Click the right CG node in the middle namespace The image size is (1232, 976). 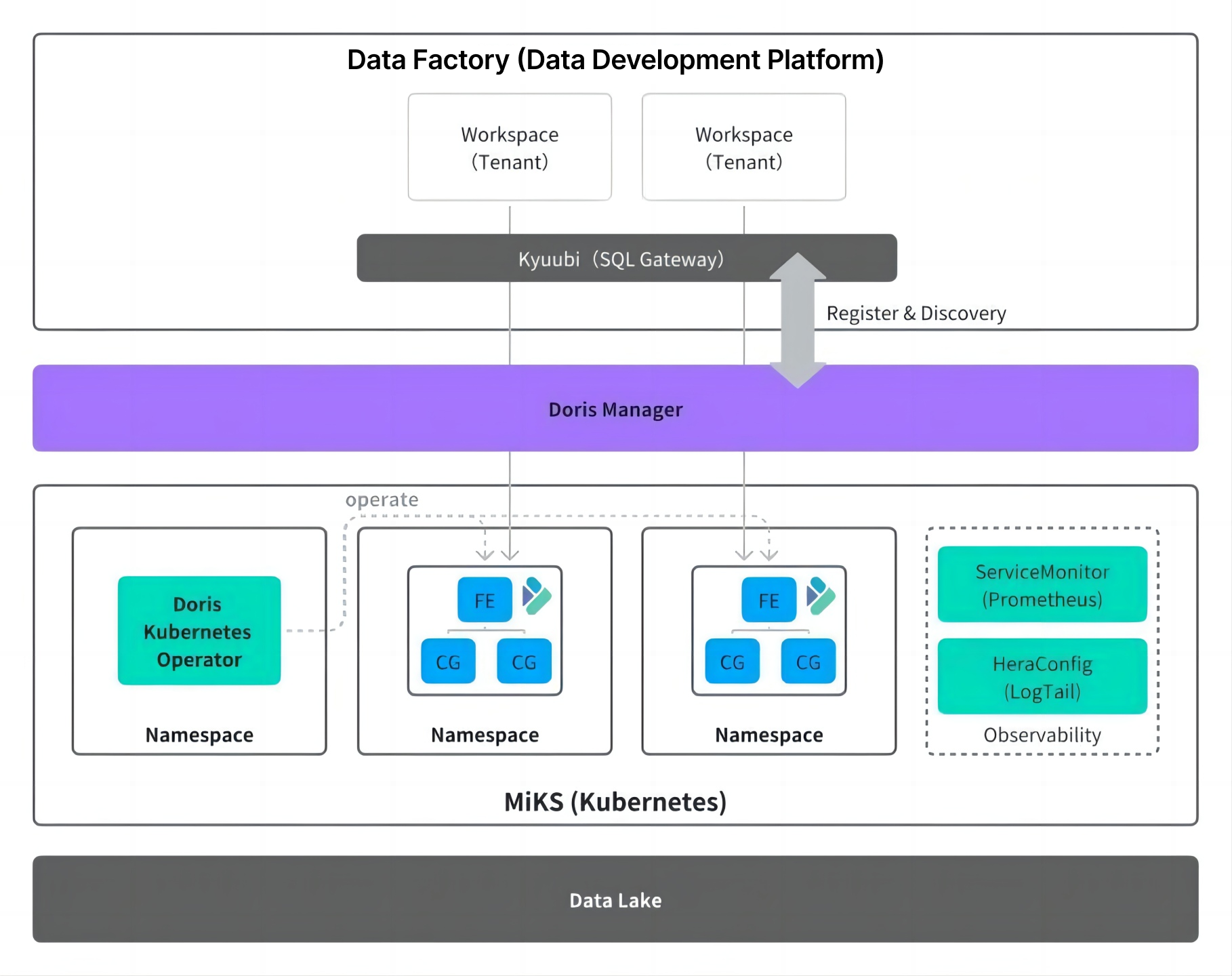524,662
